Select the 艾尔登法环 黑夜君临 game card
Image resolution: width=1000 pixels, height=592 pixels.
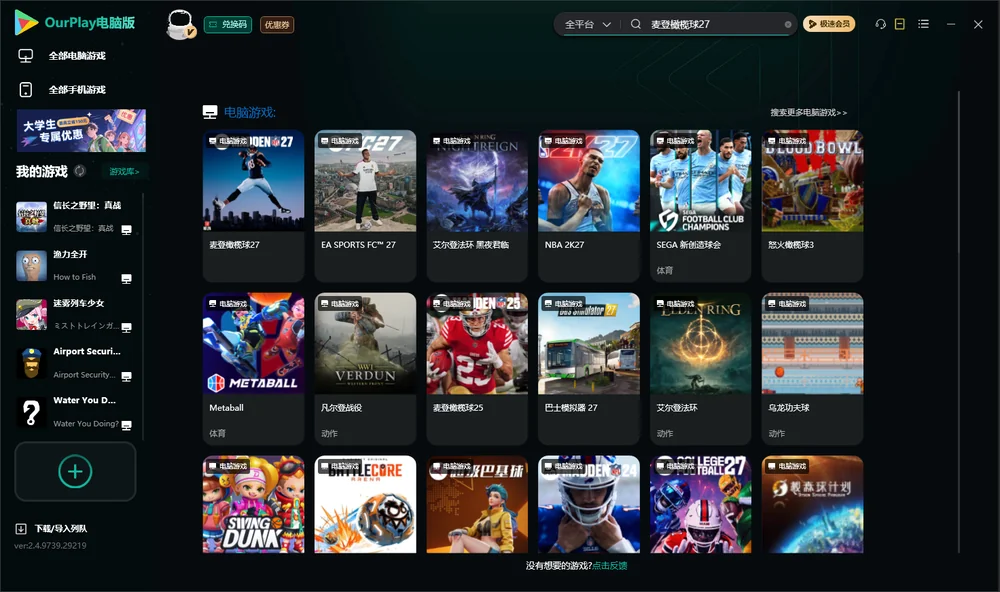[x=477, y=205]
